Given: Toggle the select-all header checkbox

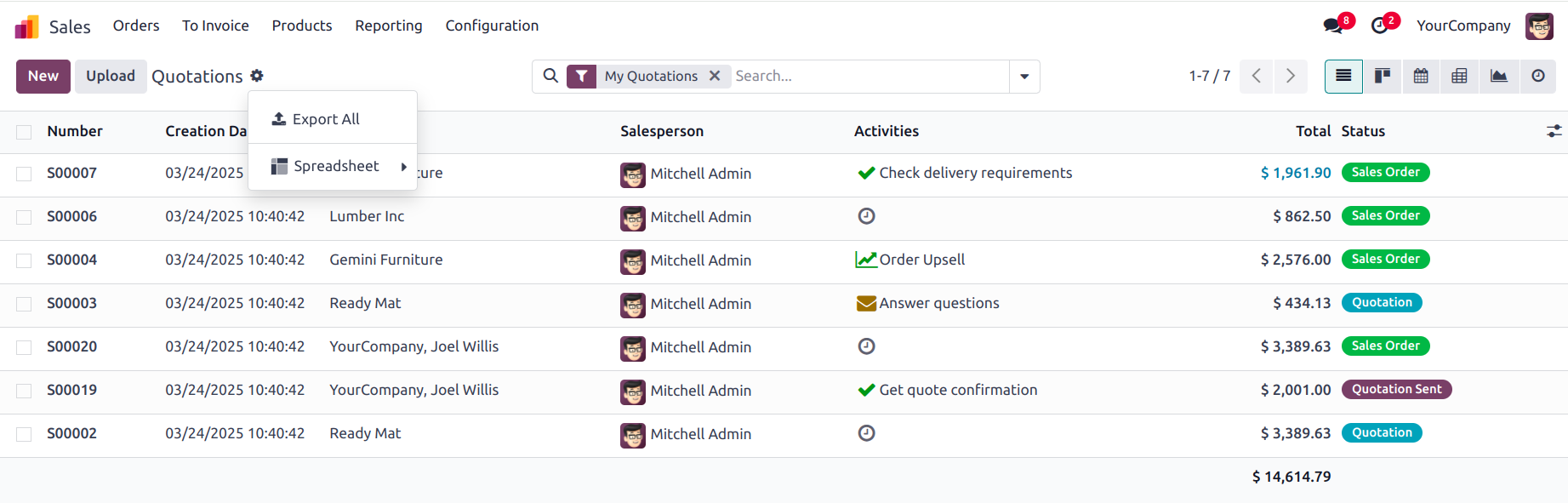Looking at the screenshot, I should pos(24,132).
